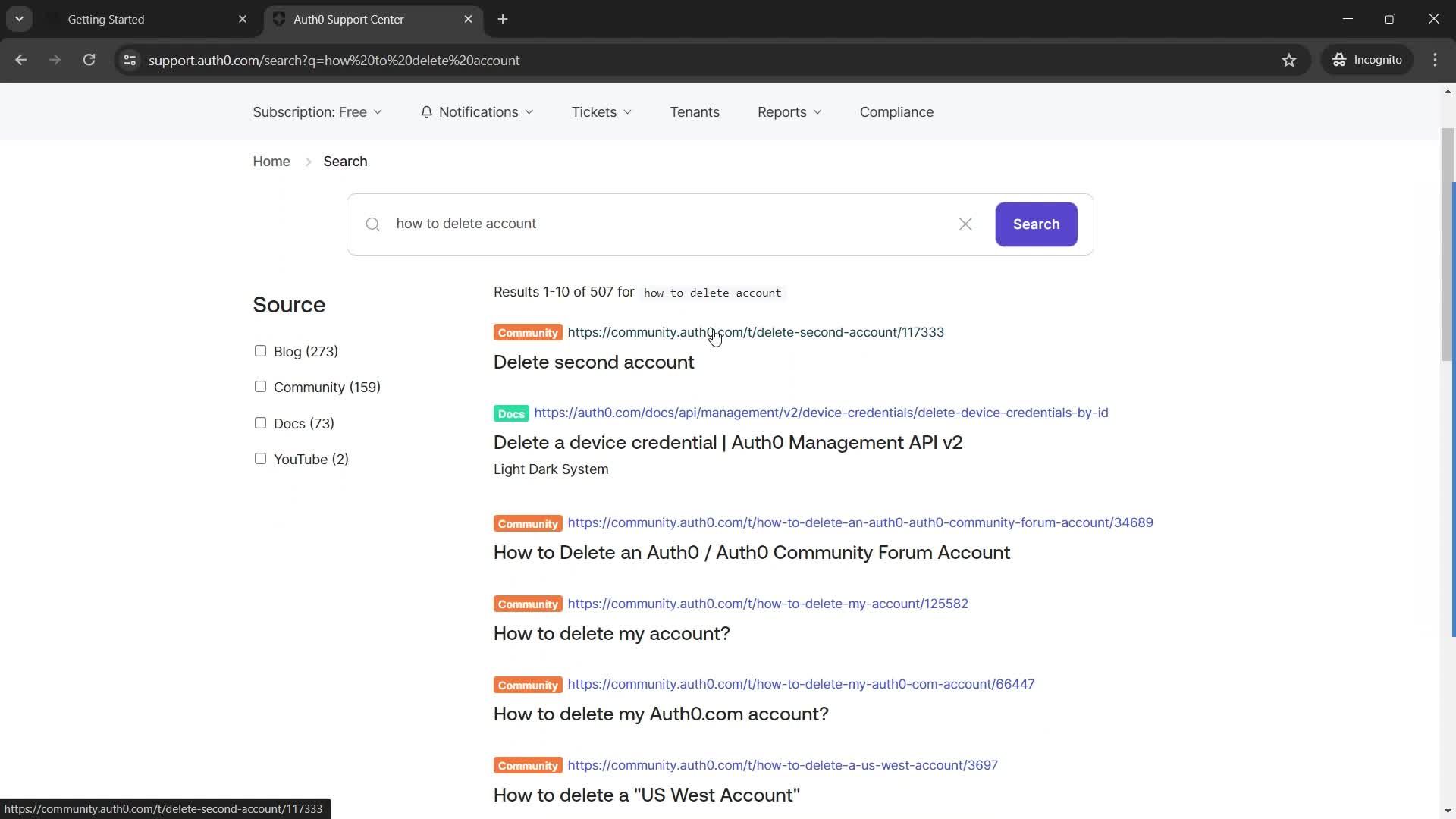Image resolution: width=1456 pixels, height=819 pixels.
Task: Open the tab search dropdown arrow
Action: point(19,19)
